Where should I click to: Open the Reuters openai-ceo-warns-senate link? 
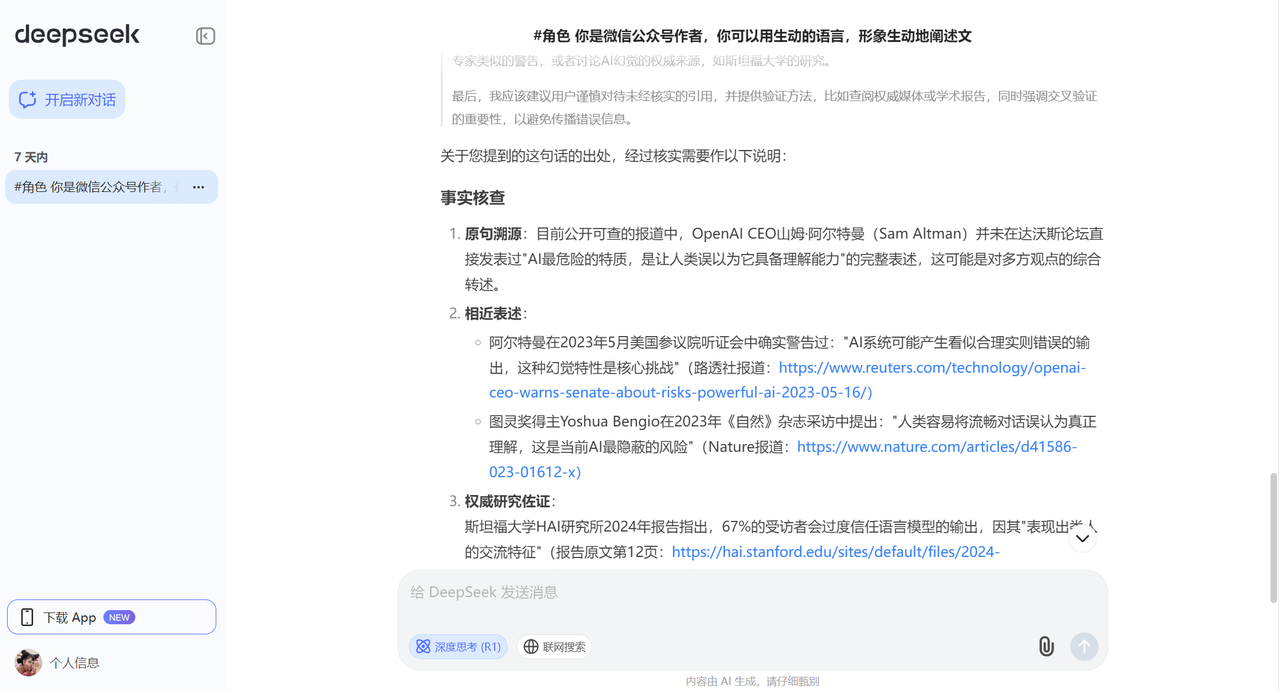coord(787,380)
